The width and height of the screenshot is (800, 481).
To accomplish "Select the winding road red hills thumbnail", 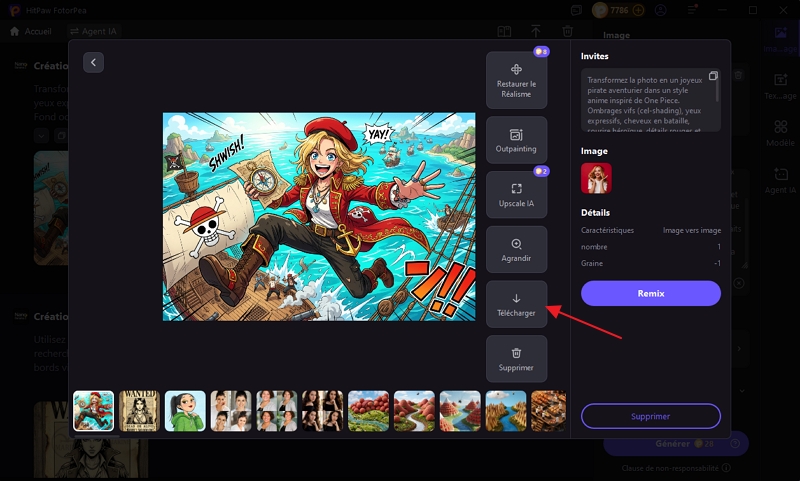I will pyautogui.click(x=414, y=411).
